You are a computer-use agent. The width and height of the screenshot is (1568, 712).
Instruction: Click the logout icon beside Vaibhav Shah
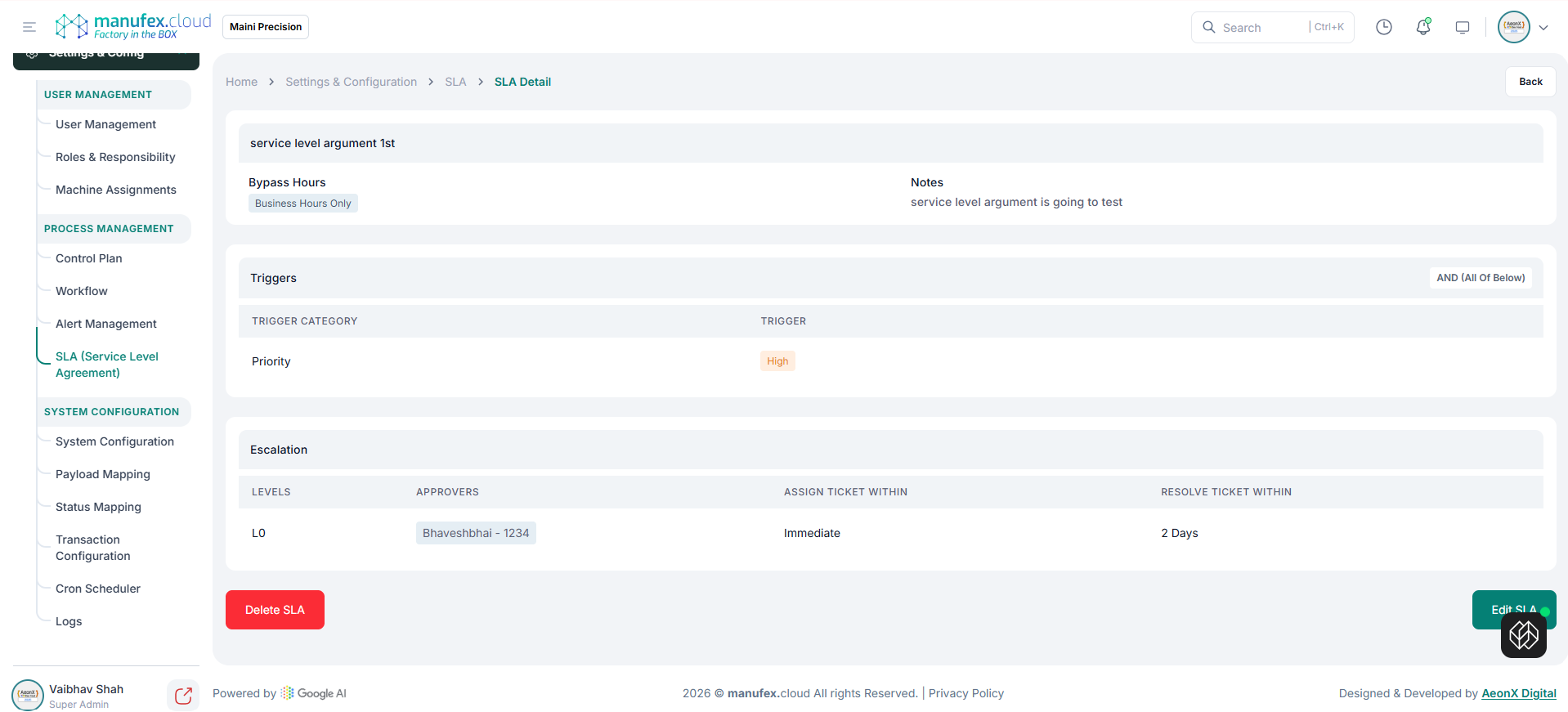pyautogui.click(x=183, y=695)
